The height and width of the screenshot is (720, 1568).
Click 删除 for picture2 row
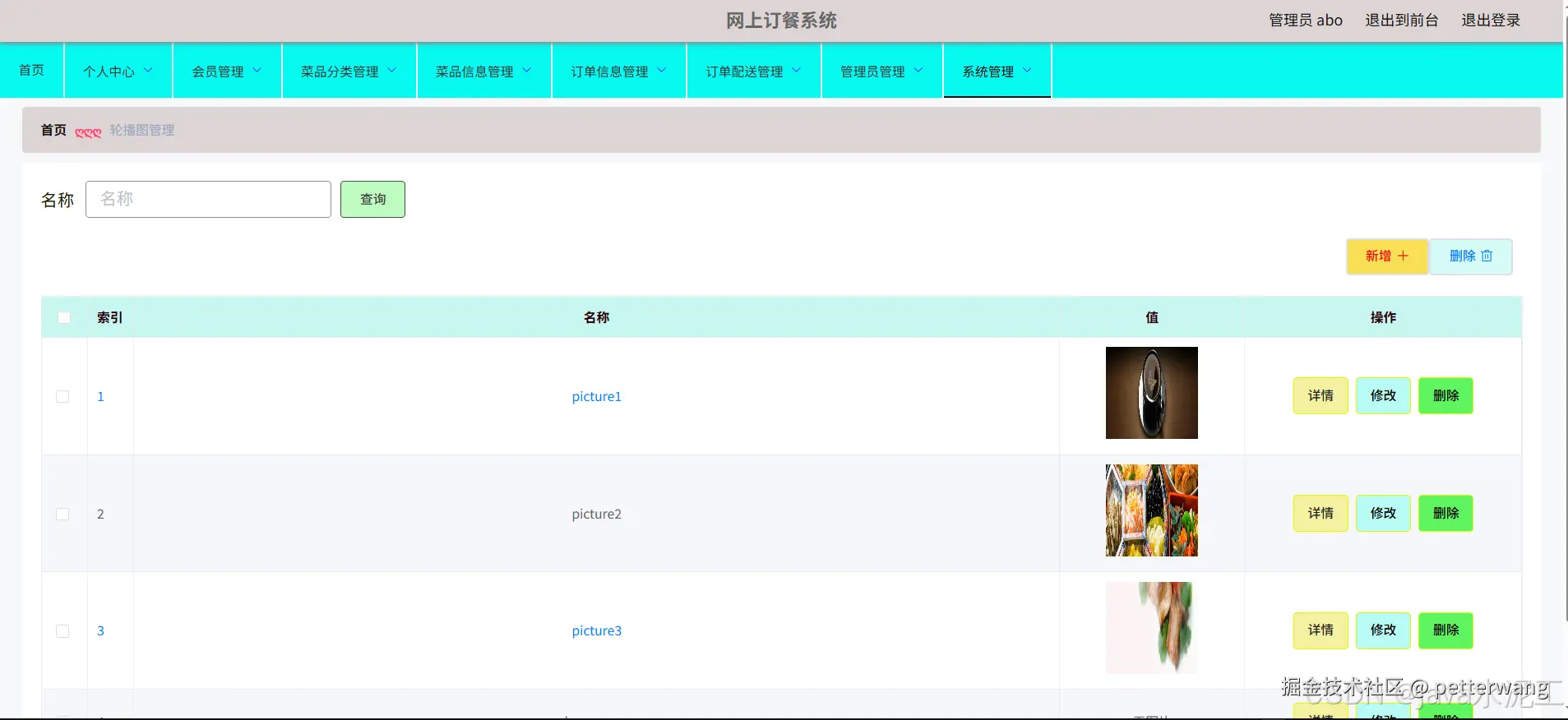[x=1445, y=513]
